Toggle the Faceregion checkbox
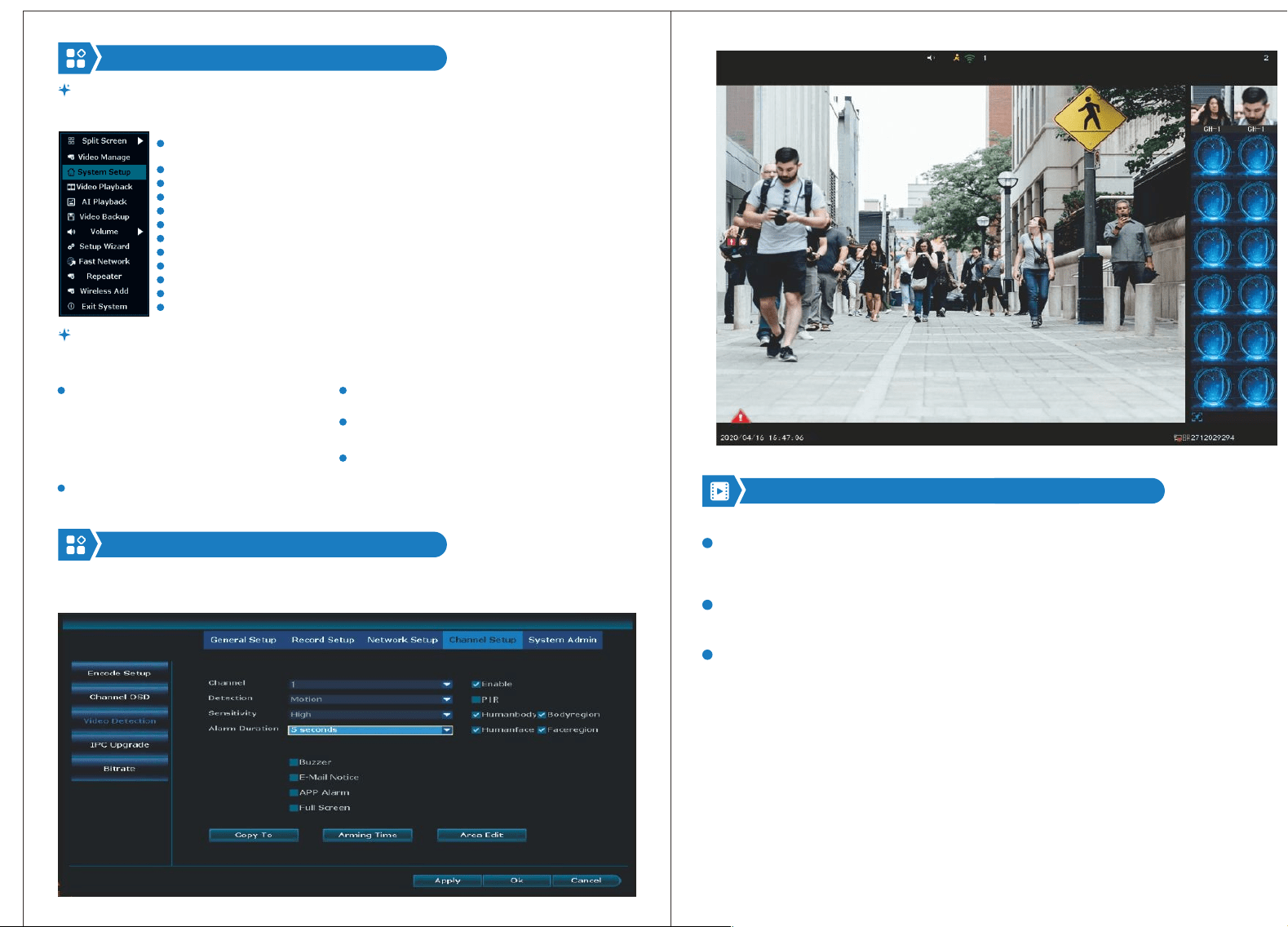The height and width of the screenshot is (927, 1288). 542,730
